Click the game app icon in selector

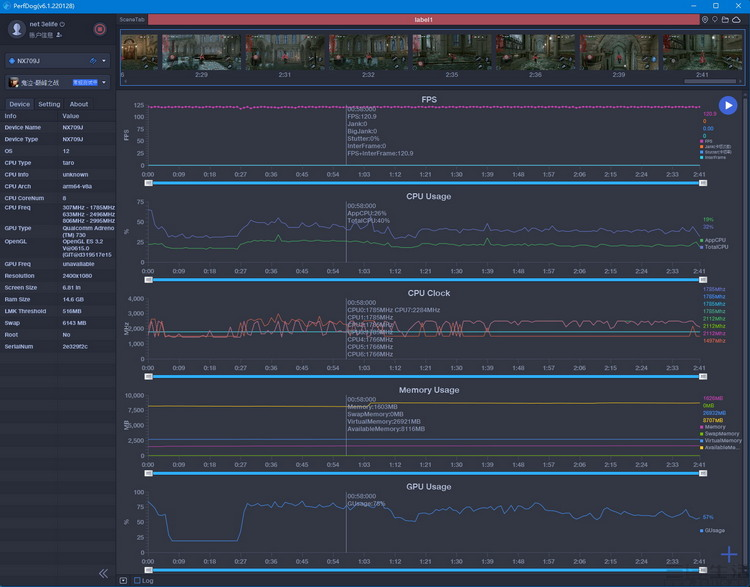tap(13, 82)
